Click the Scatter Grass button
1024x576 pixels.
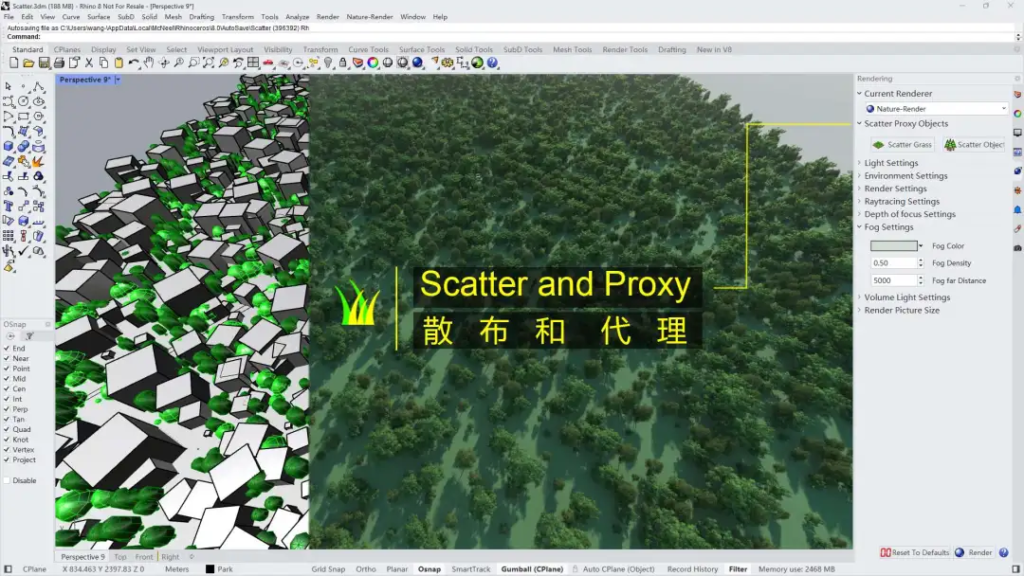tap(902, 145)
